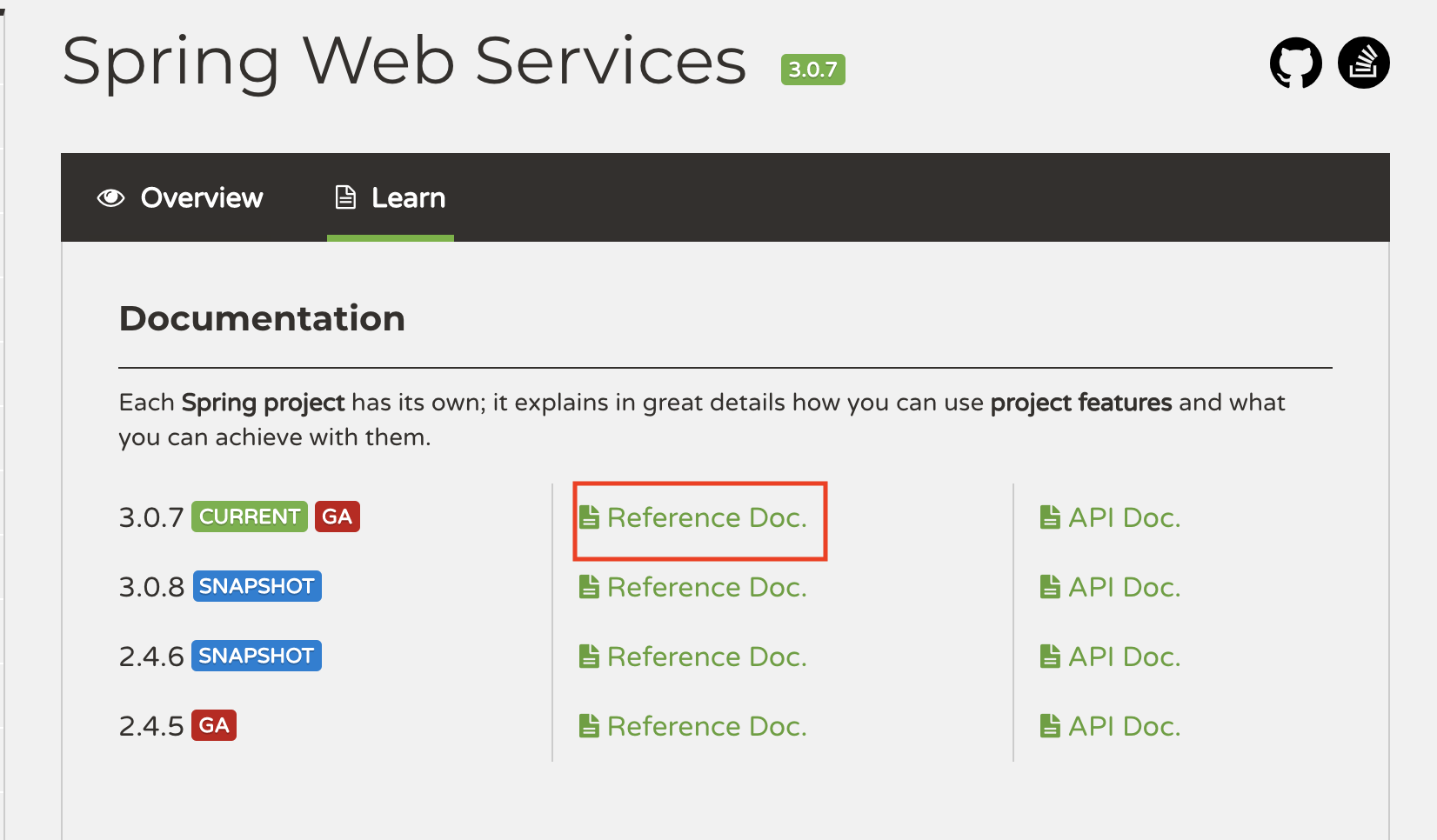Open Reference Doc. for version 3.0.7
The width and height of the screenshot is (1437, 840).
coord(693,517)
